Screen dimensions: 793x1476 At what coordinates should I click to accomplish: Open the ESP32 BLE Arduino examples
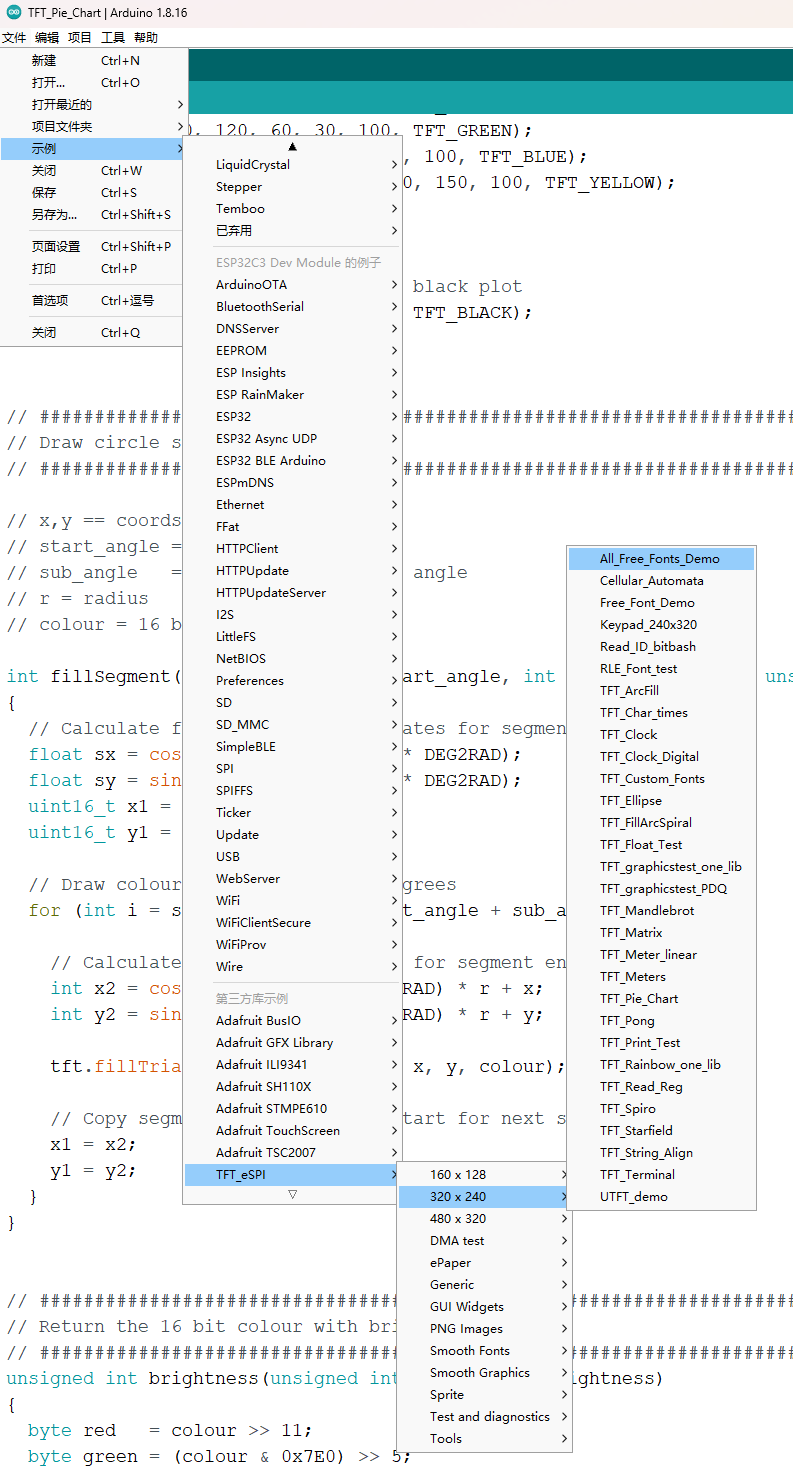coord(270,460)
